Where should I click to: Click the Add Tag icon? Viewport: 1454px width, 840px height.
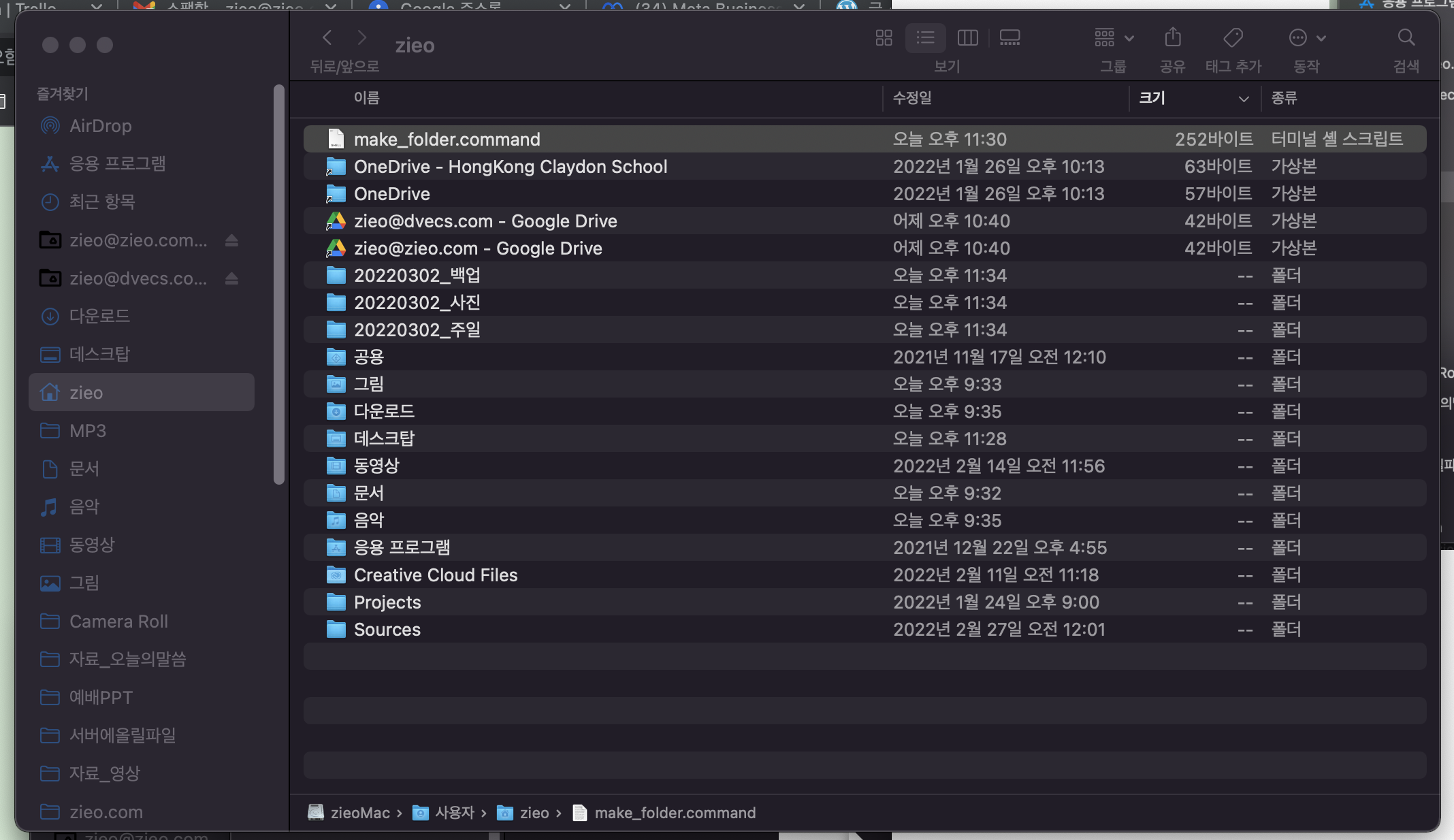(x=1233, y=38)
